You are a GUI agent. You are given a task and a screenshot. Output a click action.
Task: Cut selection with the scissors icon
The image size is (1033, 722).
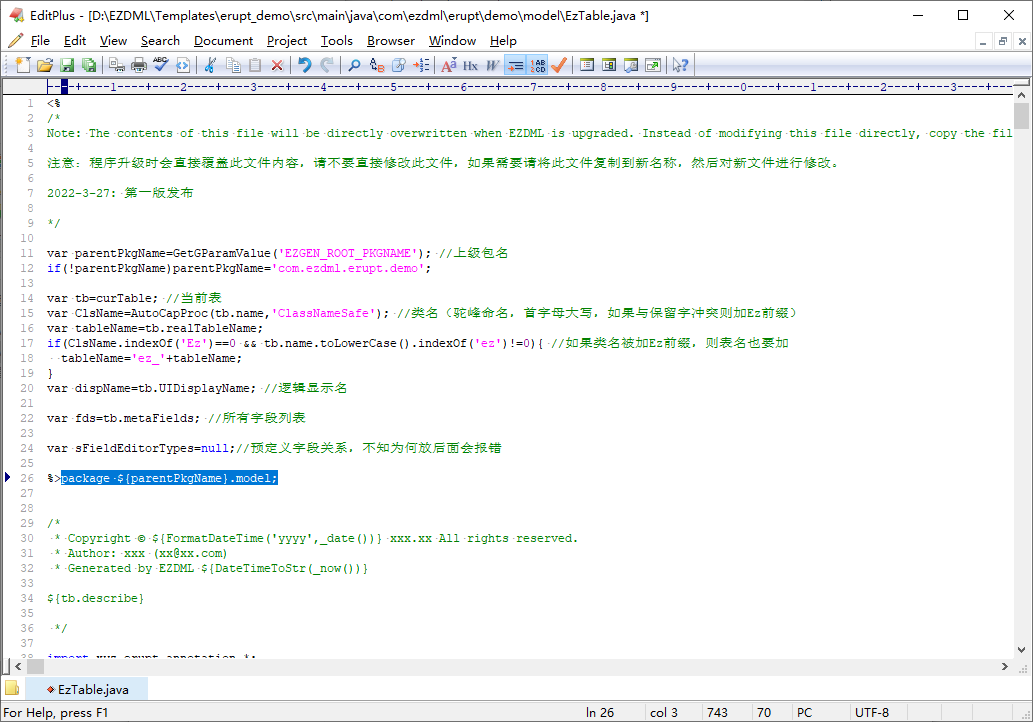tap(211, 65)
